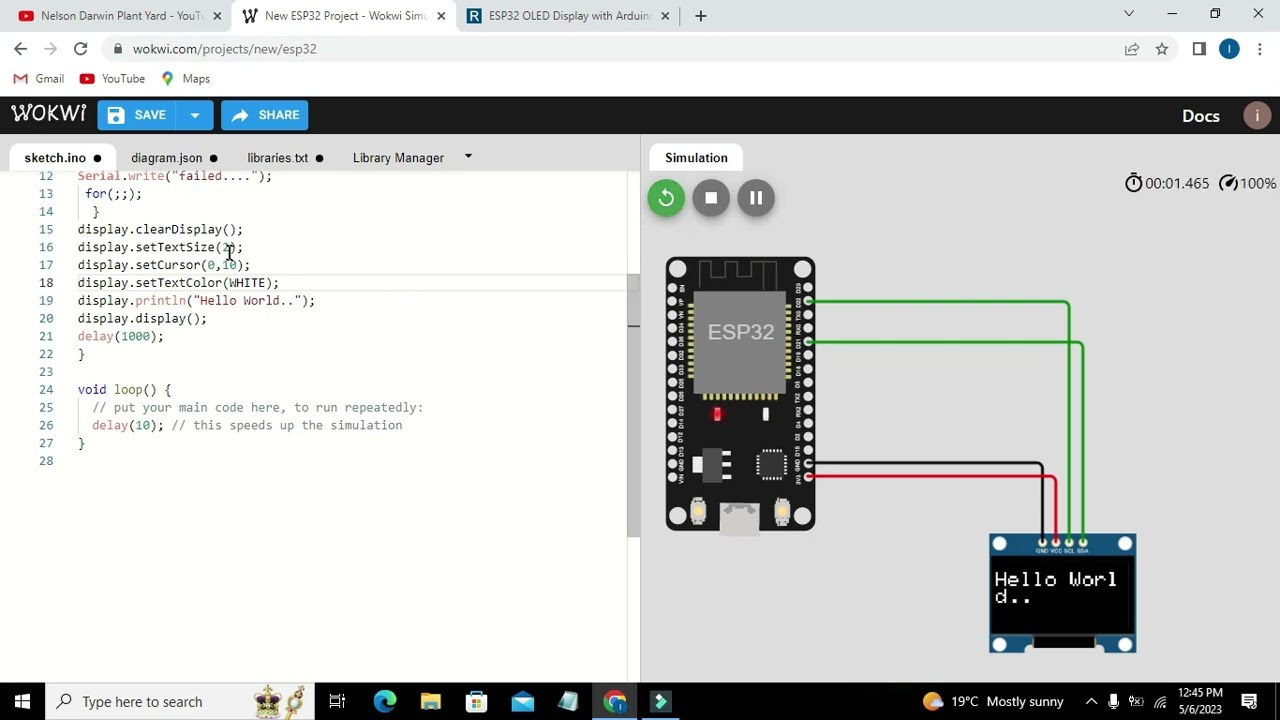Show hidden system tray icons
Screen dimensions: 1280x720
coord(1091,701)
